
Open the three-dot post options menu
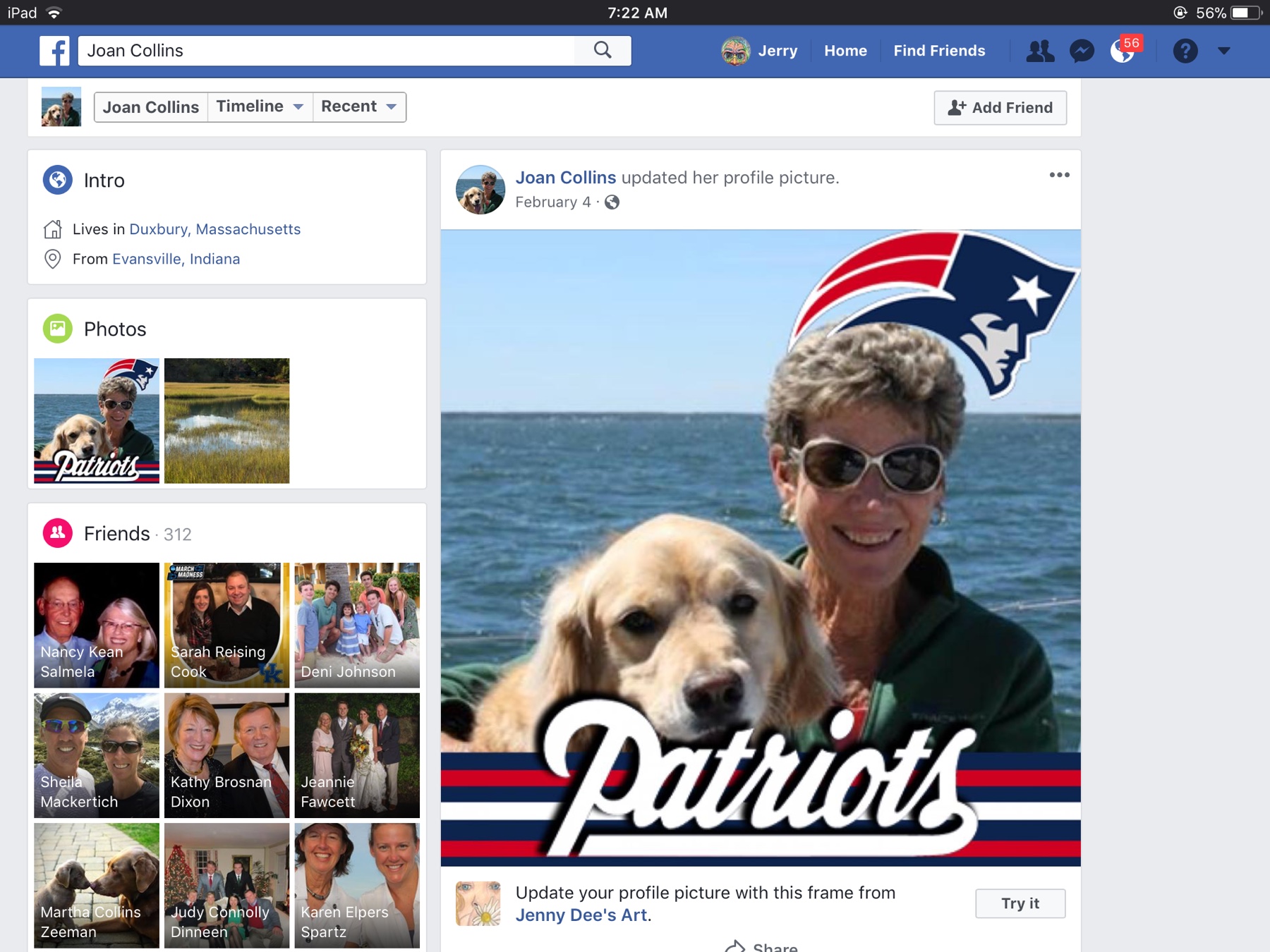tap(1059, 175)
